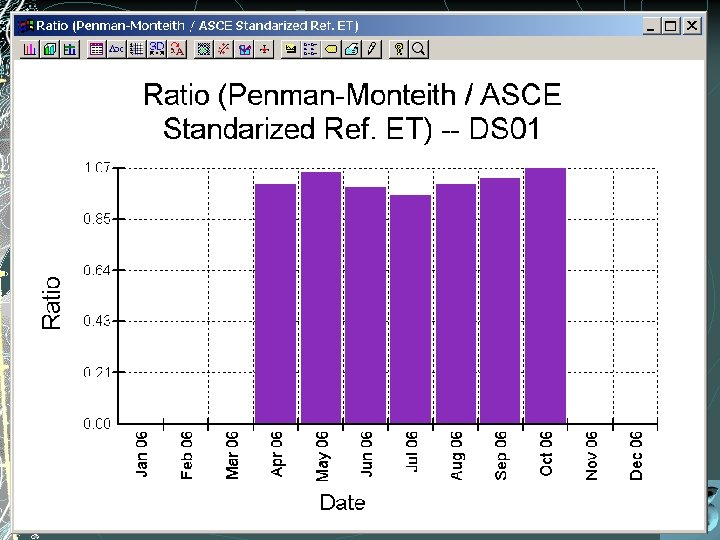Screen dimensions: 720x540
Task: Maximize the Ratio chart window
Action: 670,26
